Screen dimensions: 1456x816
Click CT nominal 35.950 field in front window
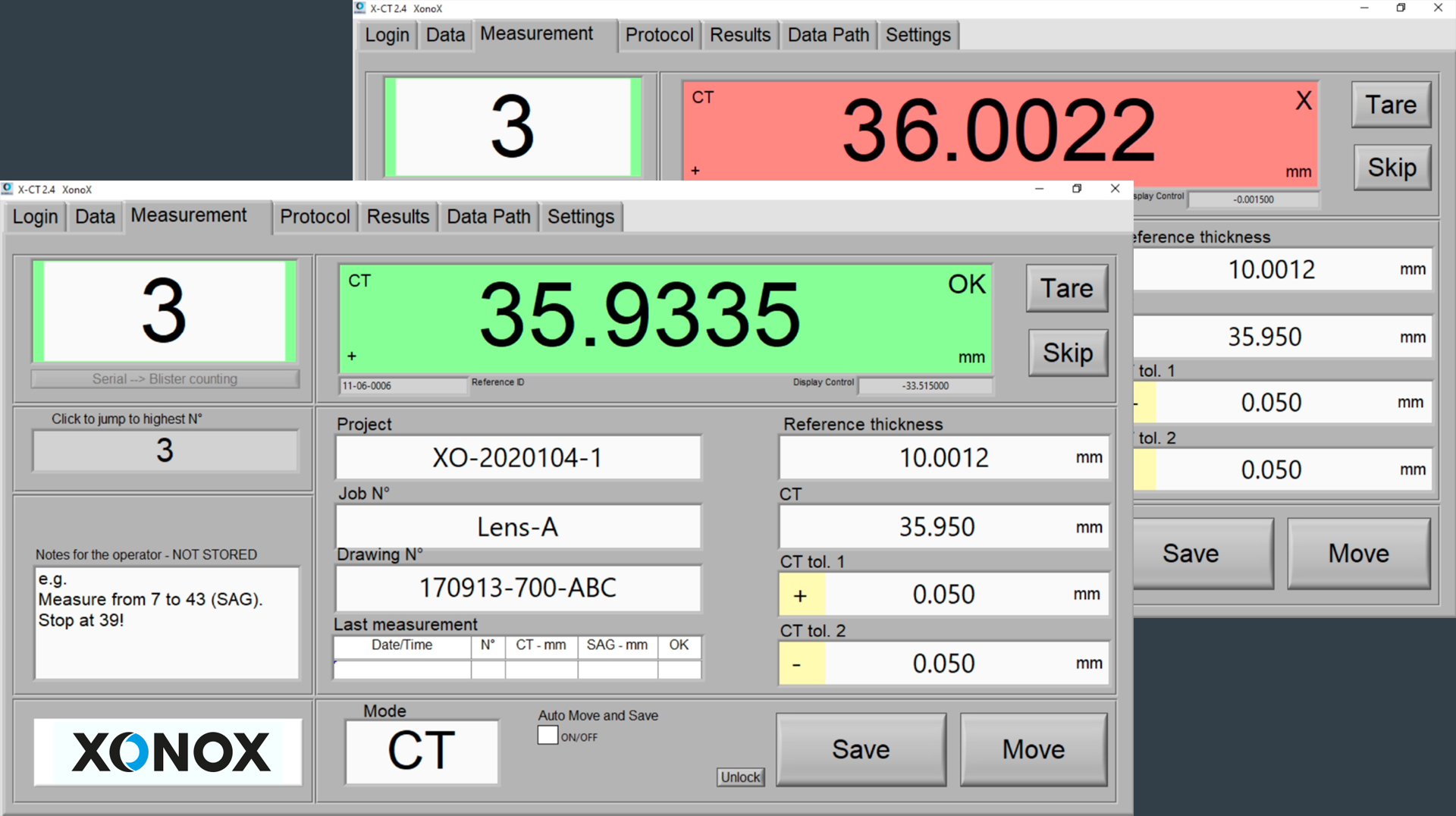(944, 527)
